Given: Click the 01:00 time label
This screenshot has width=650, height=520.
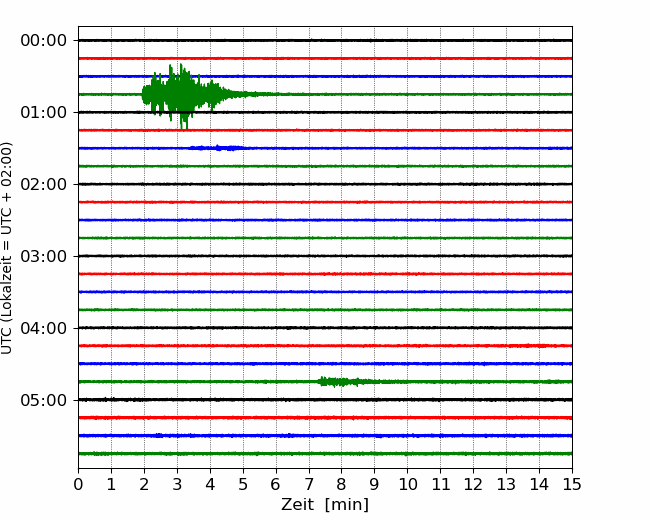Looking at the screenshot, I should [44, 112].
